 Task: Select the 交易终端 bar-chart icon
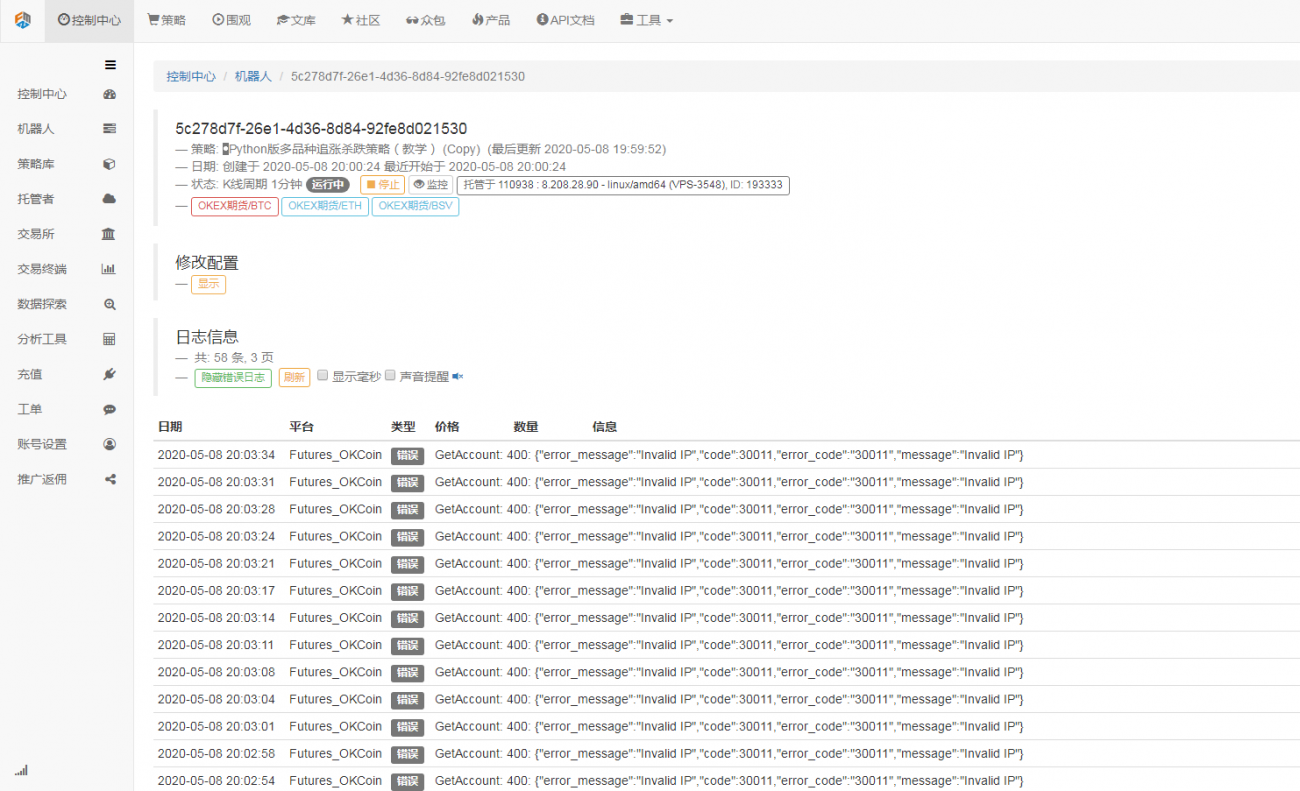[110, 268]
